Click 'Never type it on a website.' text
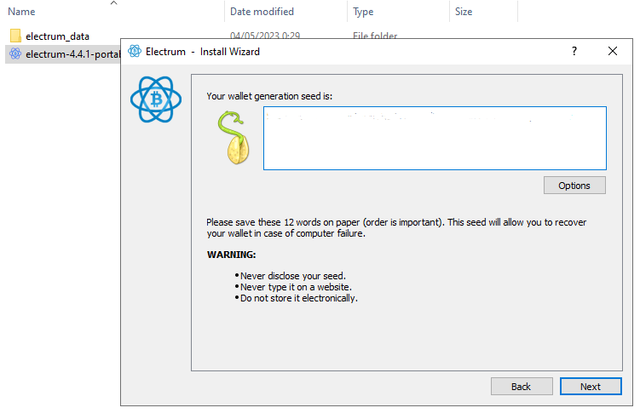The width and height of the screenshot is (640, 412). [296, 287]
